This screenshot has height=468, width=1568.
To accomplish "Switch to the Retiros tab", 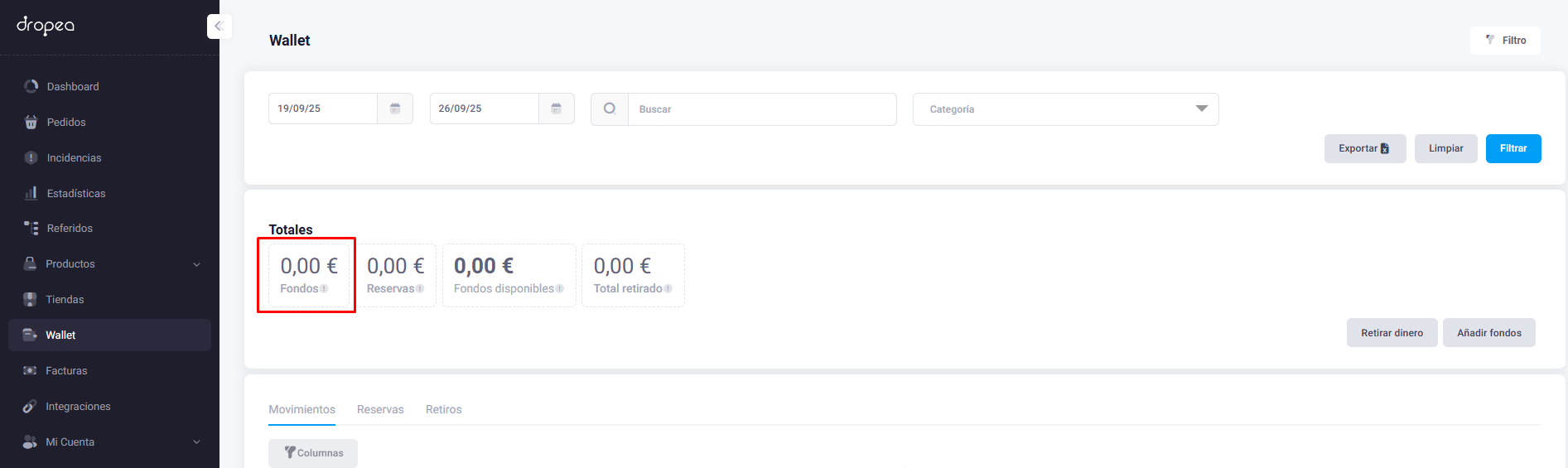I will pyautogui.click(x=444, y=409).
